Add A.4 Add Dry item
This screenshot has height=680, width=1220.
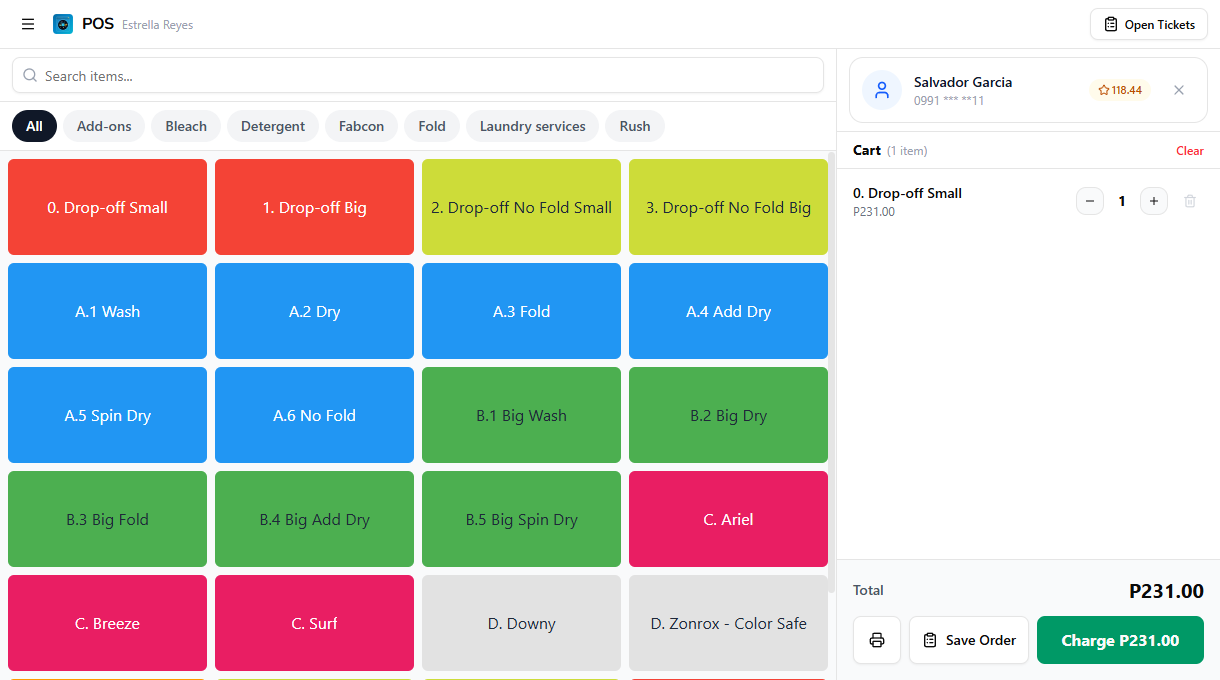[728, 311]
